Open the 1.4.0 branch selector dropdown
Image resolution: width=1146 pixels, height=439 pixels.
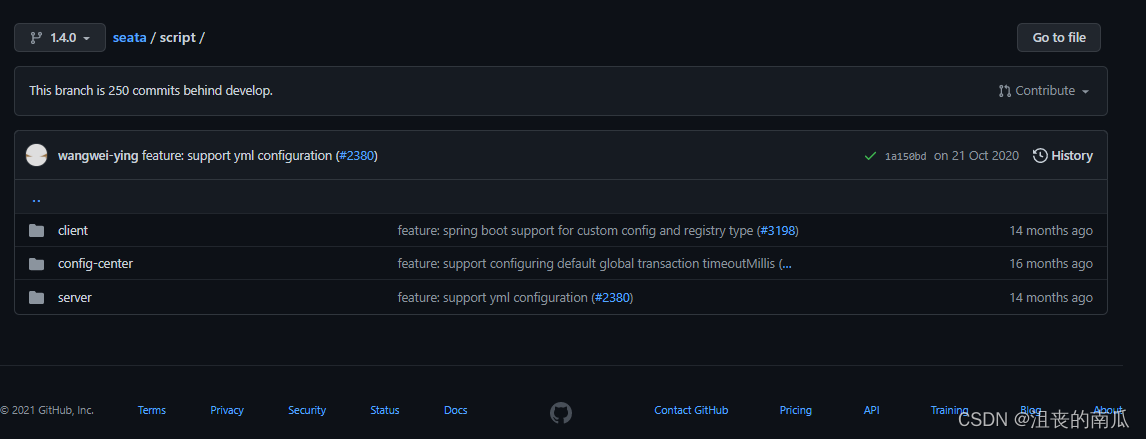point(60,38)
